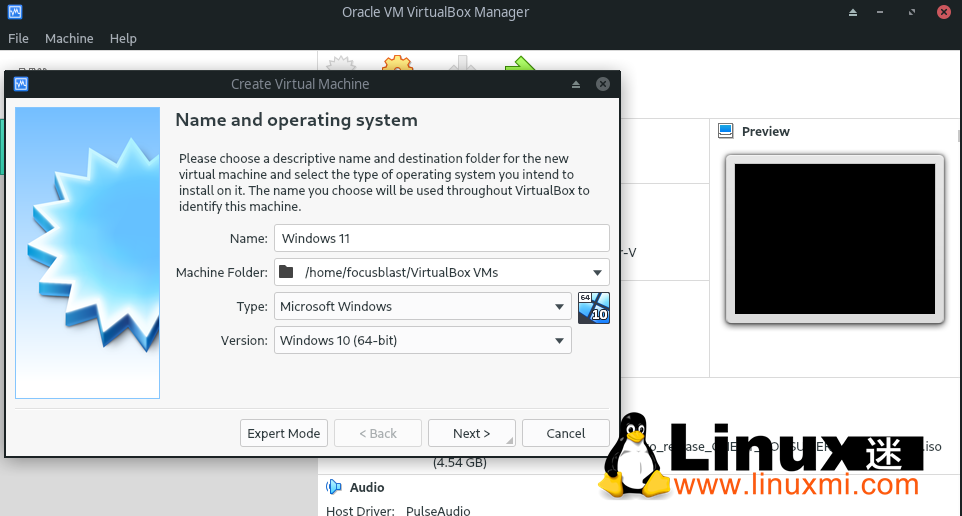Open the Machine menu

click(69, 38)
